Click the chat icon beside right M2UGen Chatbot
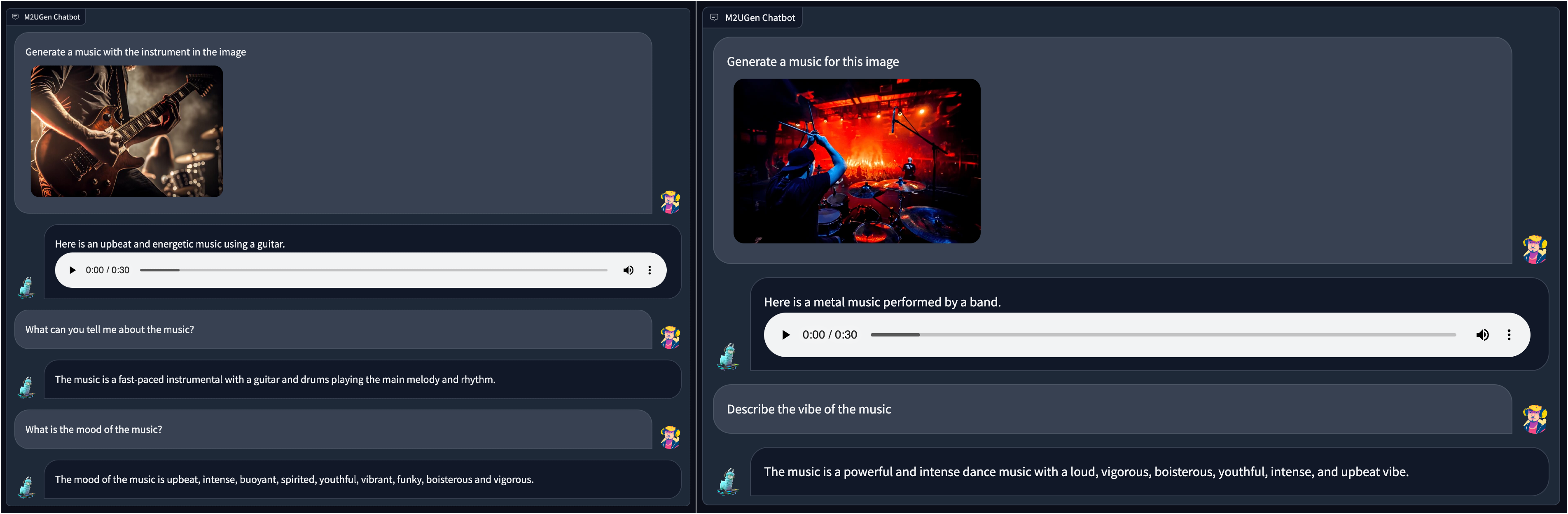 tap(714, 18)
